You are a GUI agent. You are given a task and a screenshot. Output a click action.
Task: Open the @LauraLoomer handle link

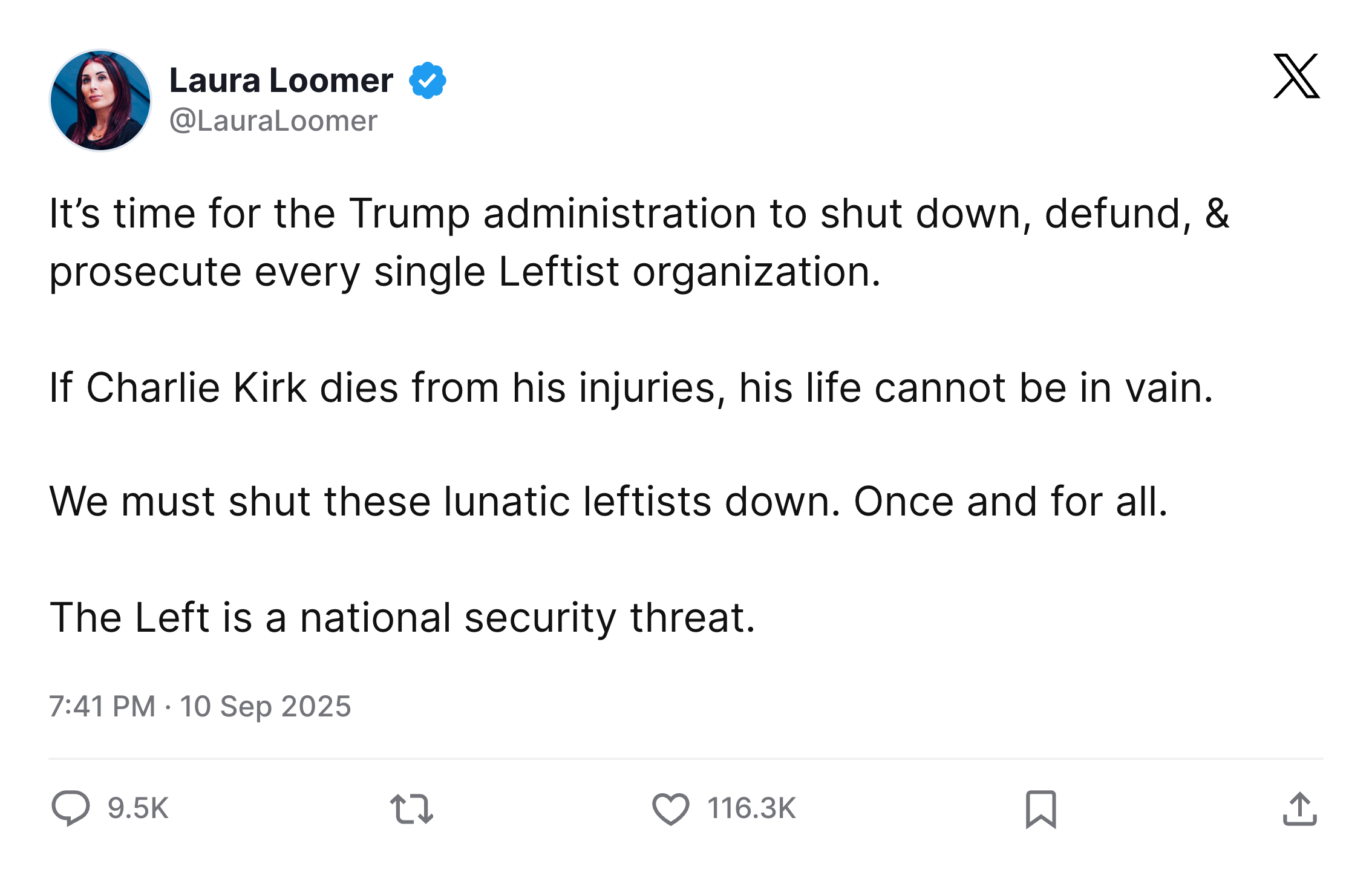pyautogui.click(x=273, y=121)
